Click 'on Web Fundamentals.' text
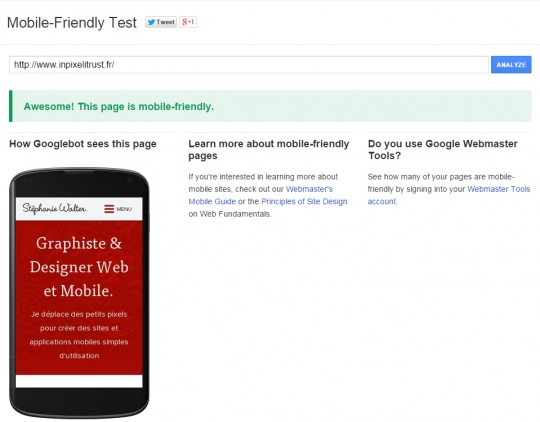This screenshot has width=540, height=422. click(x=230, y=214)
